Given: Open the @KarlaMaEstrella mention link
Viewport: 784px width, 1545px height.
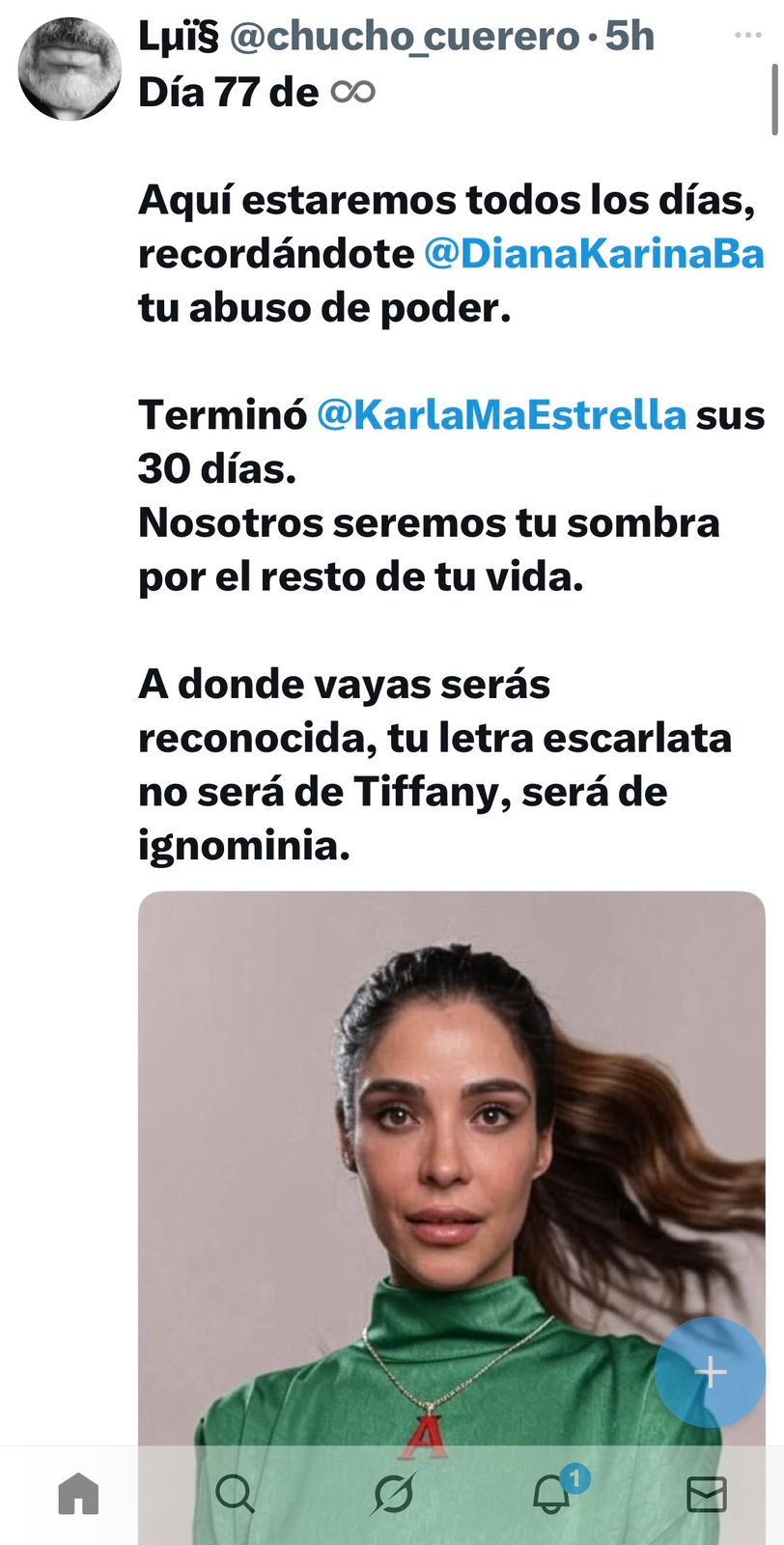Looking at the screenshot, I should click(501, 415).
